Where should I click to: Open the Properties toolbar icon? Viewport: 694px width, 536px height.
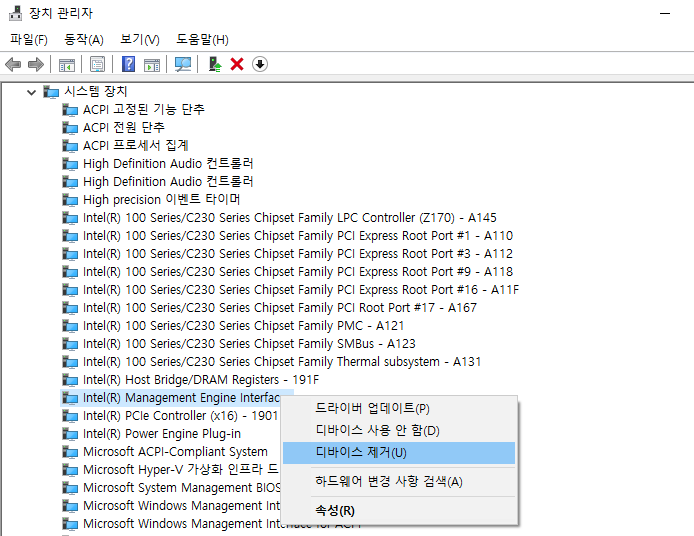point(97,64)
